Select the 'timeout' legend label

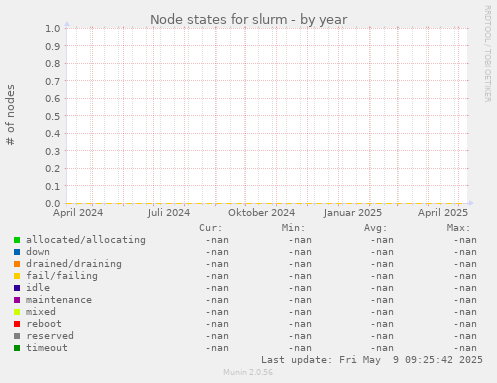click(x=47, y=348)
